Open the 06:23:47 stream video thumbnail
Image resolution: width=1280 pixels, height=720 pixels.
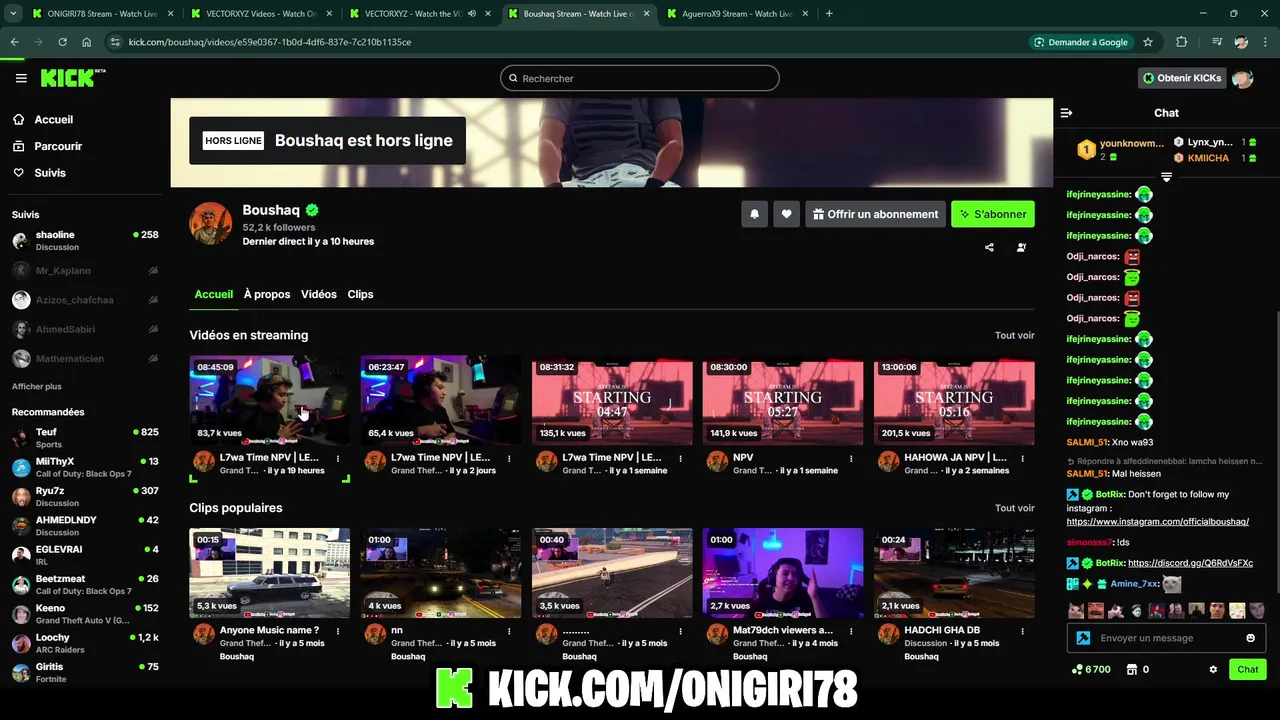(x=441, y=400)
